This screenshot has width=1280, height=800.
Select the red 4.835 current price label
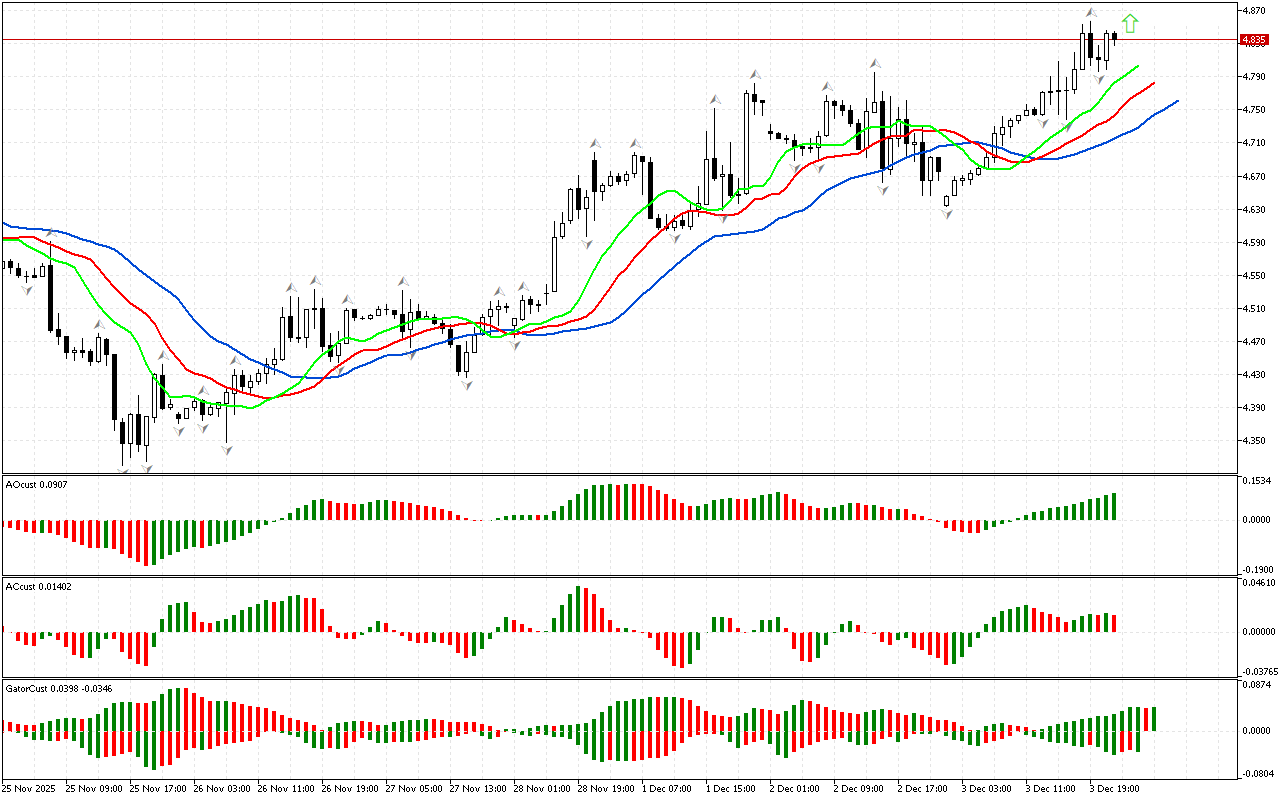pos(1254,40)
